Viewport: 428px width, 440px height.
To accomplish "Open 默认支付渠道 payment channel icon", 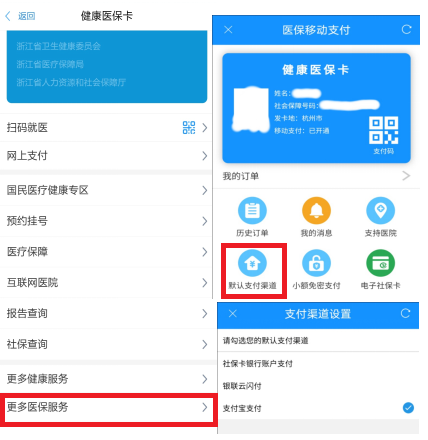I will [252, 263].
